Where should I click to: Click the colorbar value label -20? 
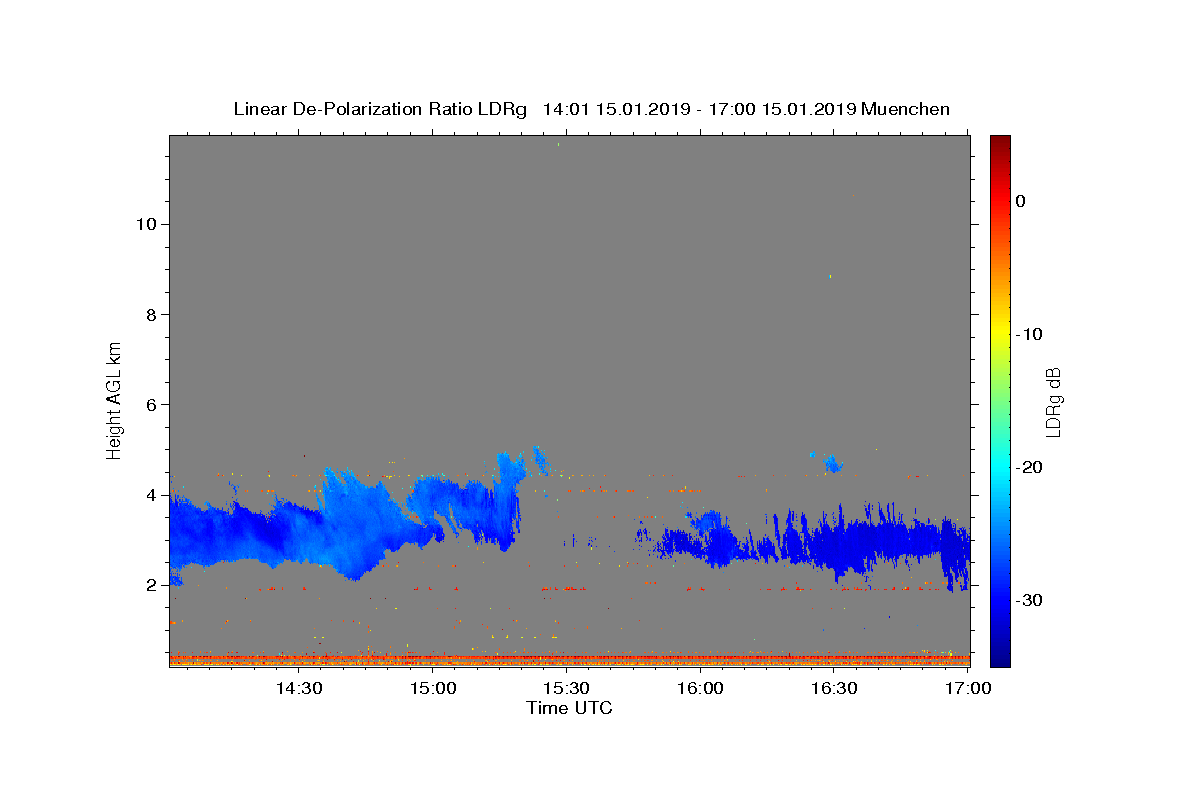click(x=1029, y=467)
